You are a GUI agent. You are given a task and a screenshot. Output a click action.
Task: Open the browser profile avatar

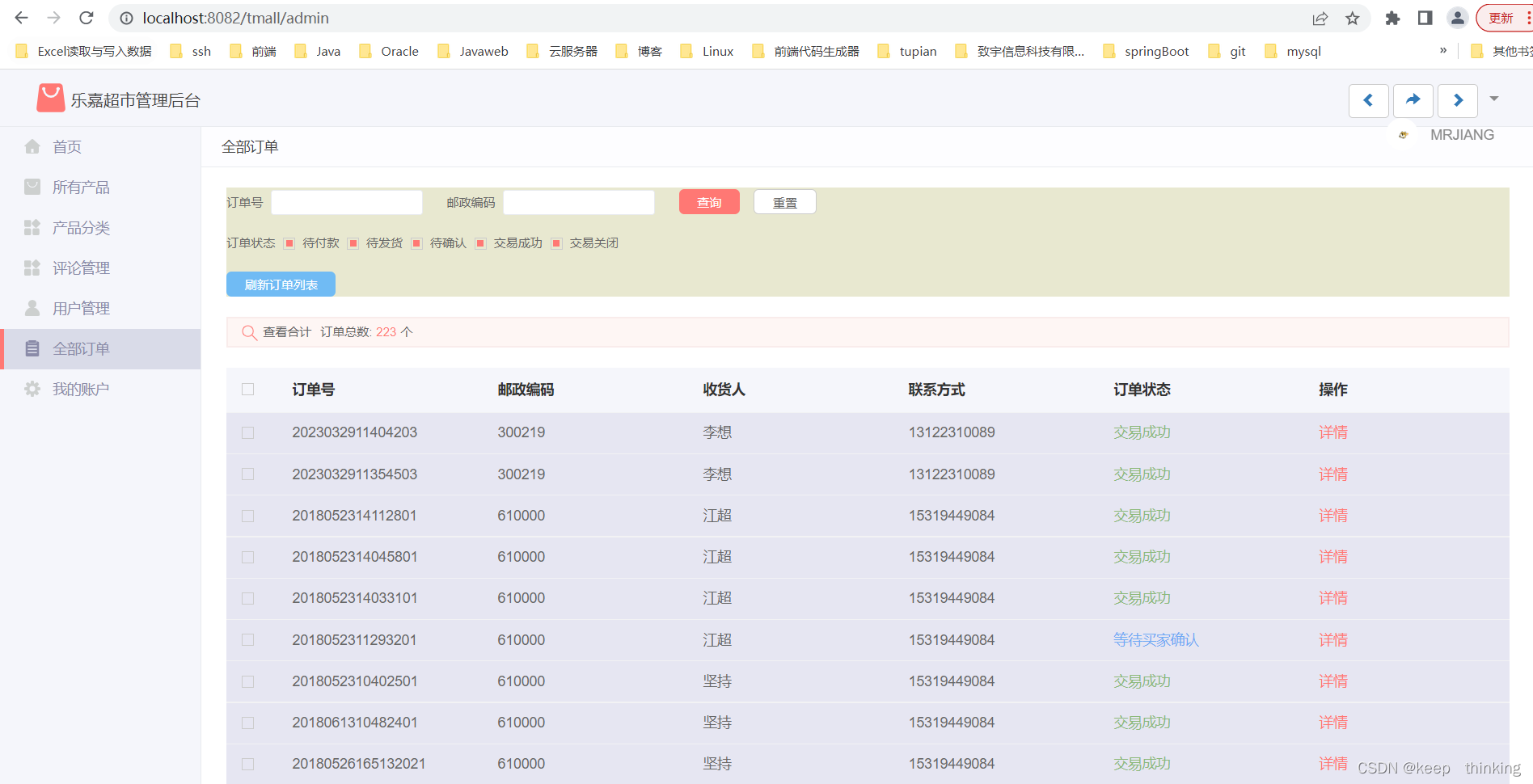pos(1458,18)
